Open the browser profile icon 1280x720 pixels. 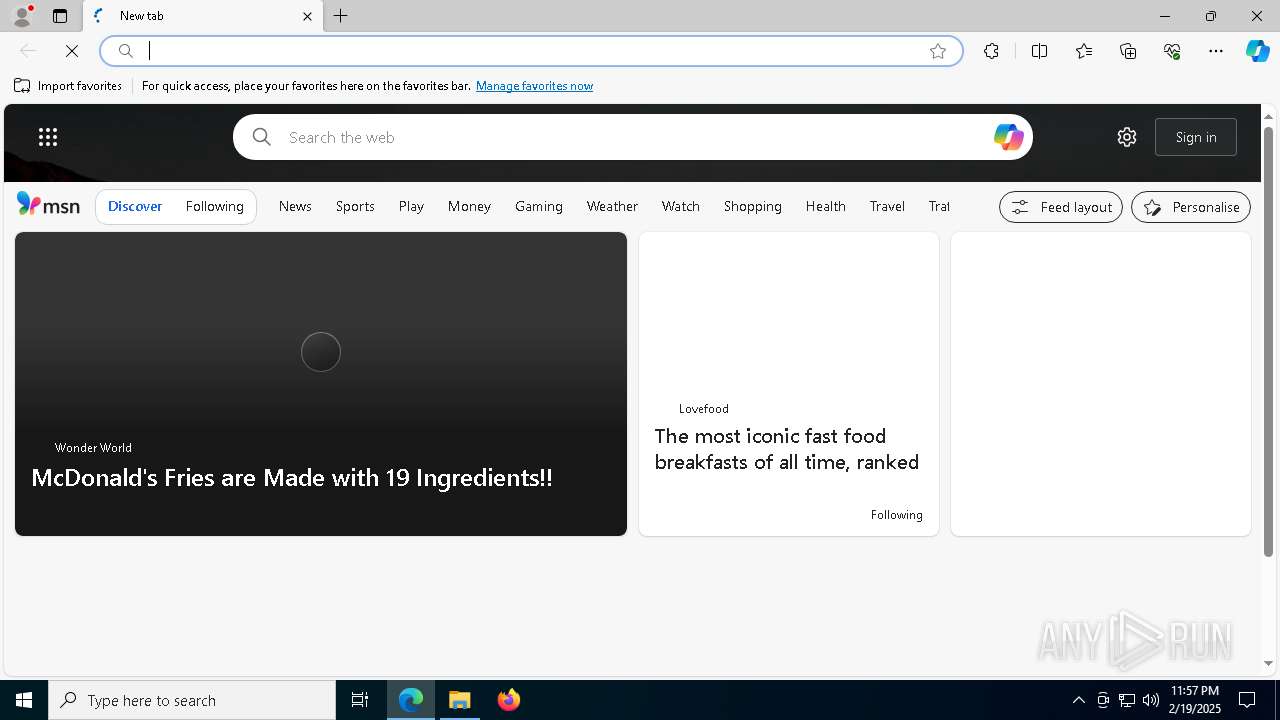pos(22,16)
